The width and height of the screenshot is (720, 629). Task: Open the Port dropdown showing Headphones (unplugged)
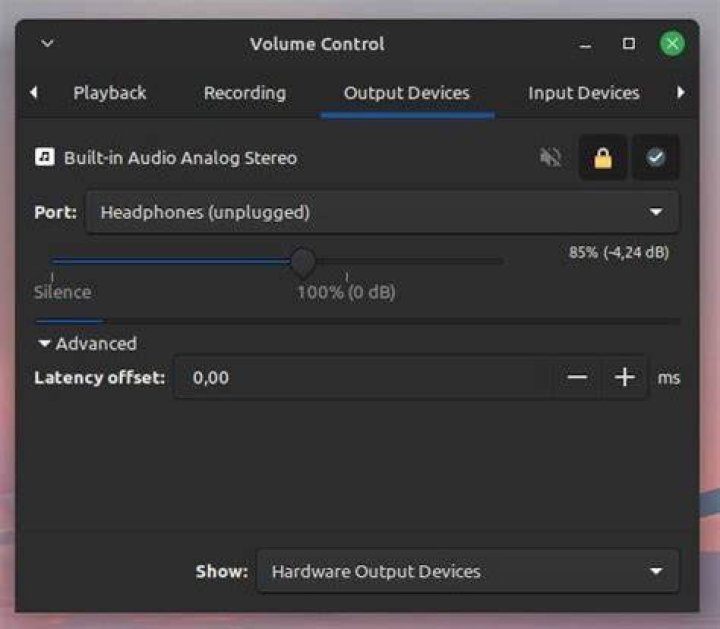tap(382, 212)
